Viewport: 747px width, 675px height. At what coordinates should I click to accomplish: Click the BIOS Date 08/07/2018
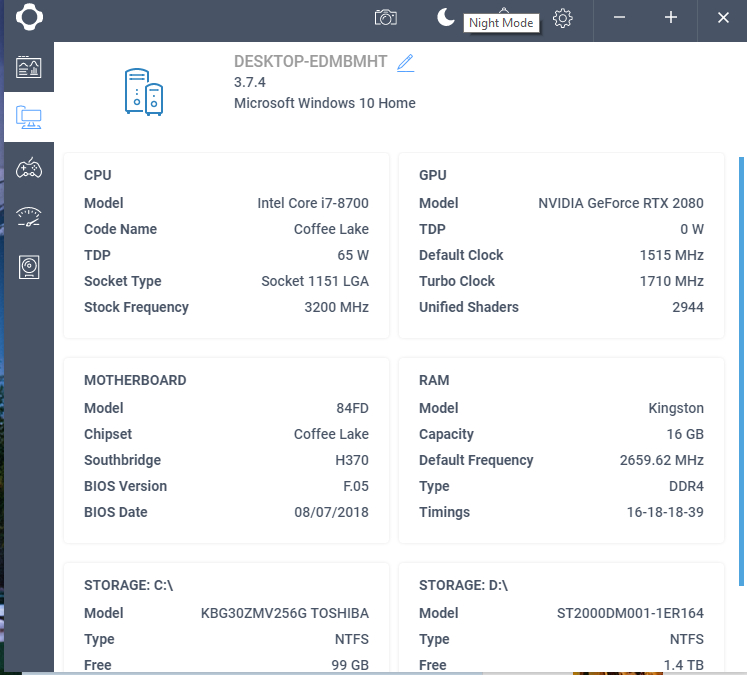tap(332, 512)
